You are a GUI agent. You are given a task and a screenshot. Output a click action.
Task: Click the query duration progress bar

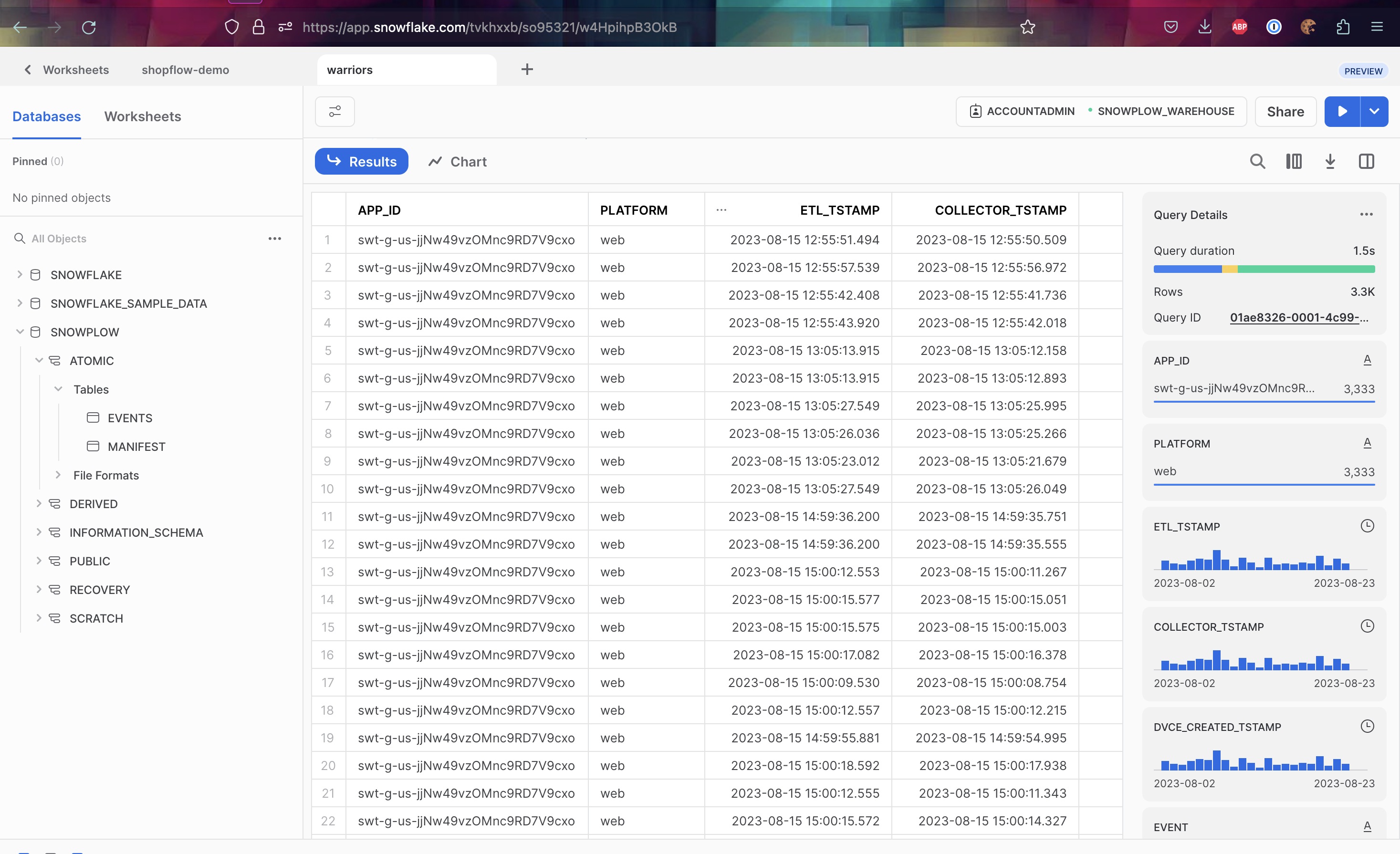pyautogui.click(x=1264, y=270)
